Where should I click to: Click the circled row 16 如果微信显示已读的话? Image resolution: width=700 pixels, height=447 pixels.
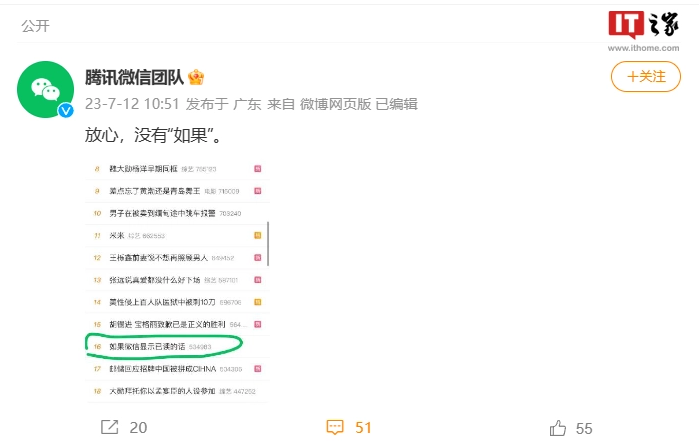click(x=163, y=346)
